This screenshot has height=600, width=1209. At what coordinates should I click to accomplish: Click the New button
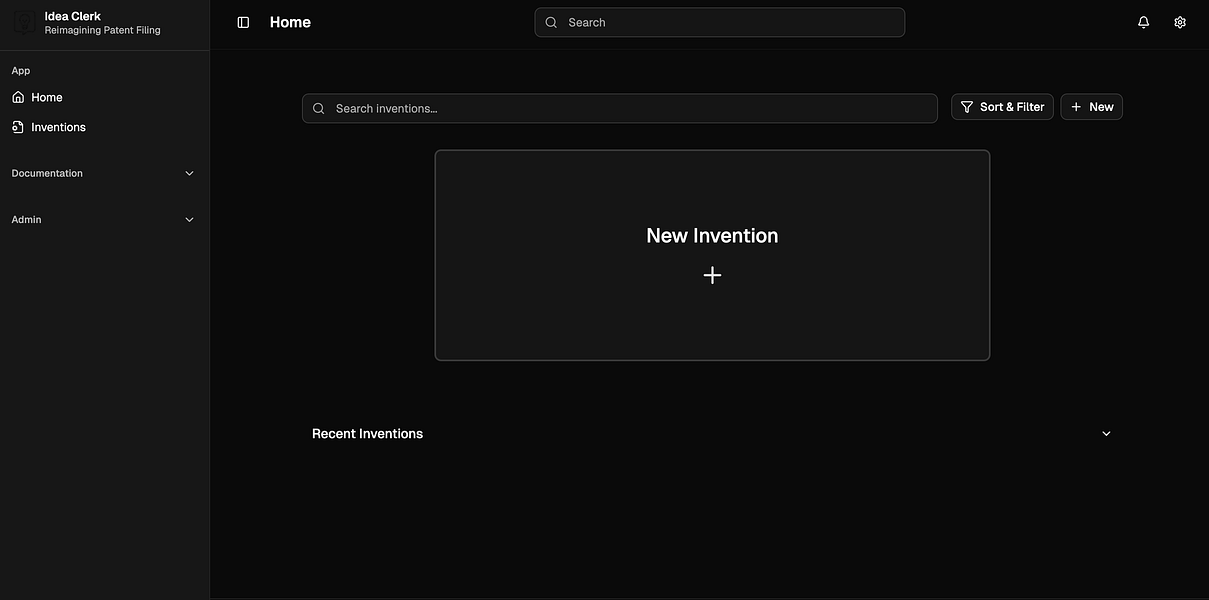pyautogui.click(x=1091, y=107)
